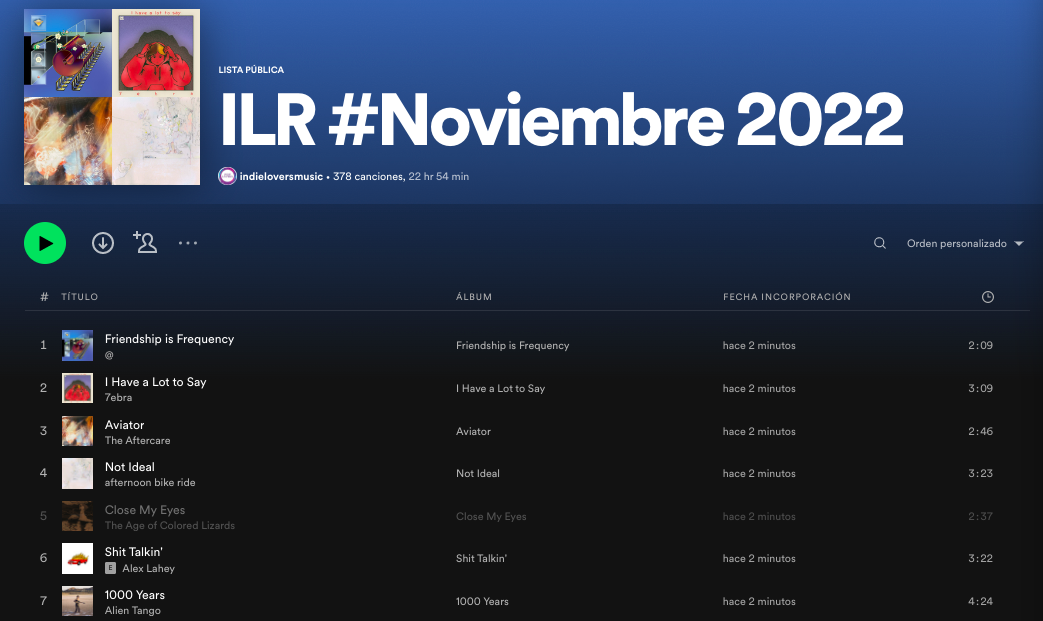
Task: Select the Friendship is Frequency track title
Action: pyautogui.click(x=170, y=339)
